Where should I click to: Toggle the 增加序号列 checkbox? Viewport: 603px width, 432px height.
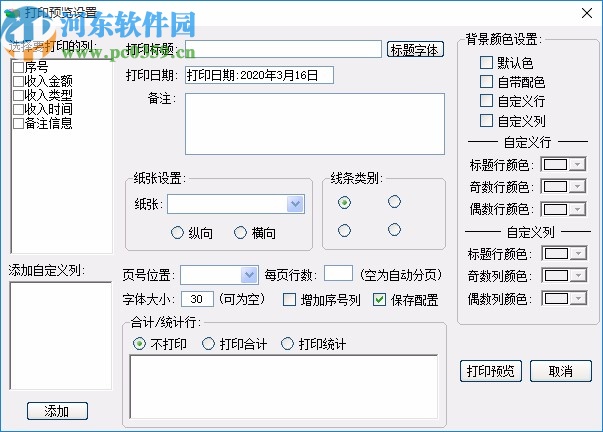(289, 300)
